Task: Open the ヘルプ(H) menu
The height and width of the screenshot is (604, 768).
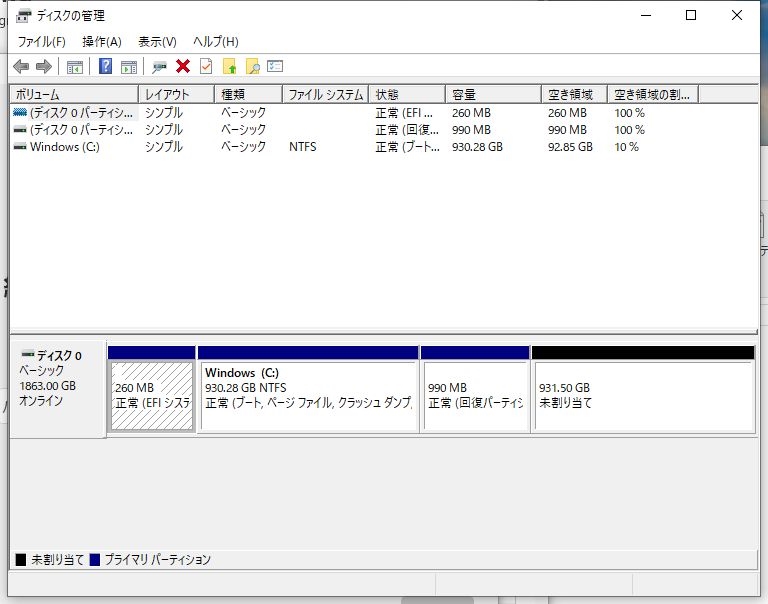Action: pos(216,42)
